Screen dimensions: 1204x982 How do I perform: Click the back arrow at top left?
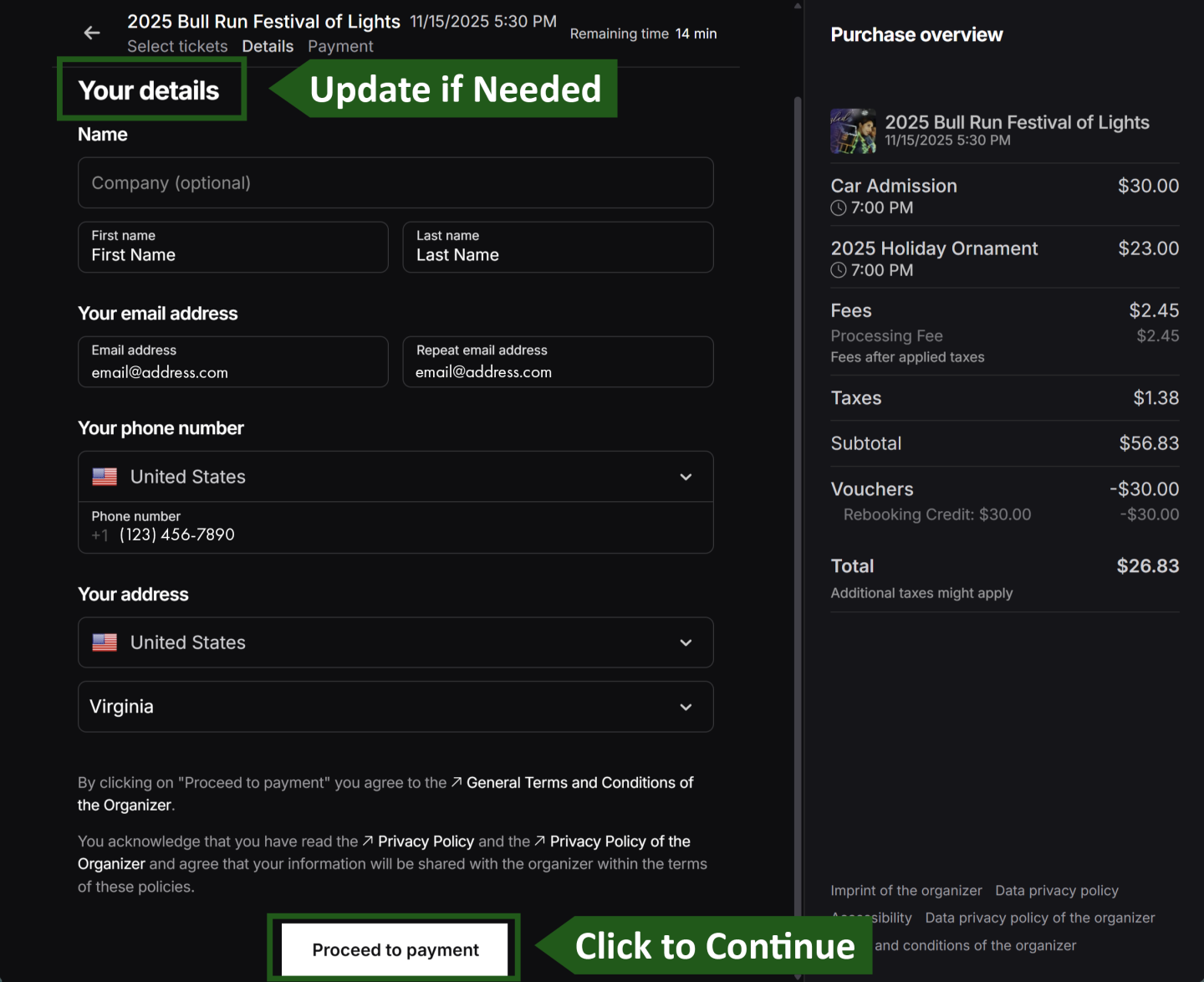pos(91,33)
